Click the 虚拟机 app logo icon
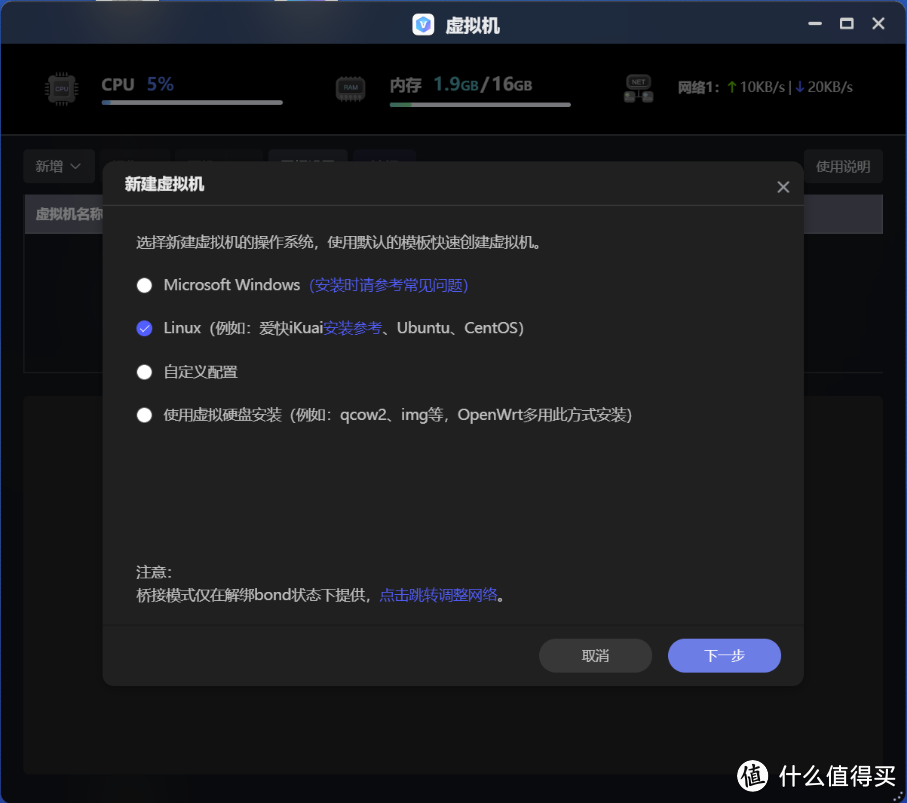The image size is (907, 803). pos(423,25)
